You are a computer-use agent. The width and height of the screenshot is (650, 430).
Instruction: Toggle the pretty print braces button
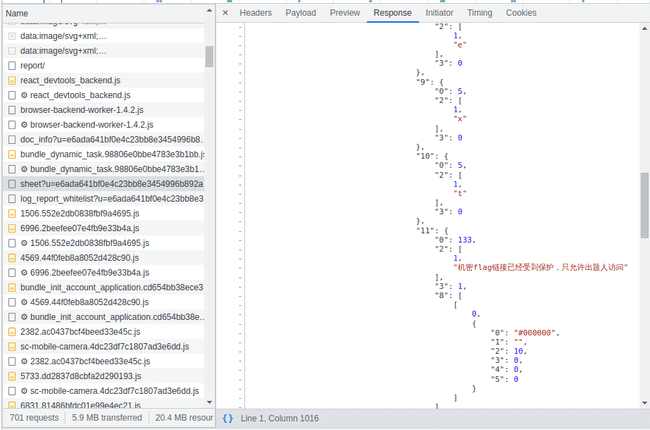coord(228,418)
